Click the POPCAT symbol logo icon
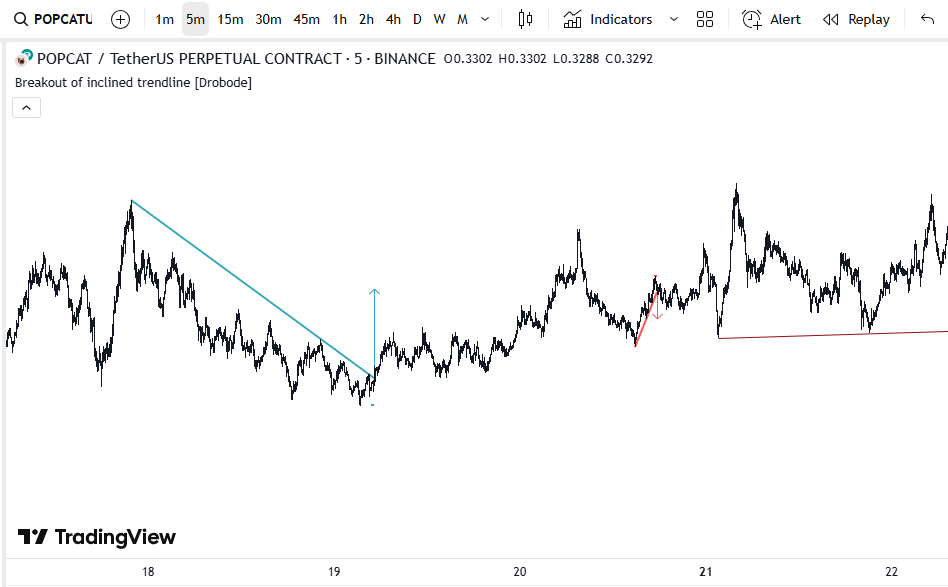 (x=24, y=58)
